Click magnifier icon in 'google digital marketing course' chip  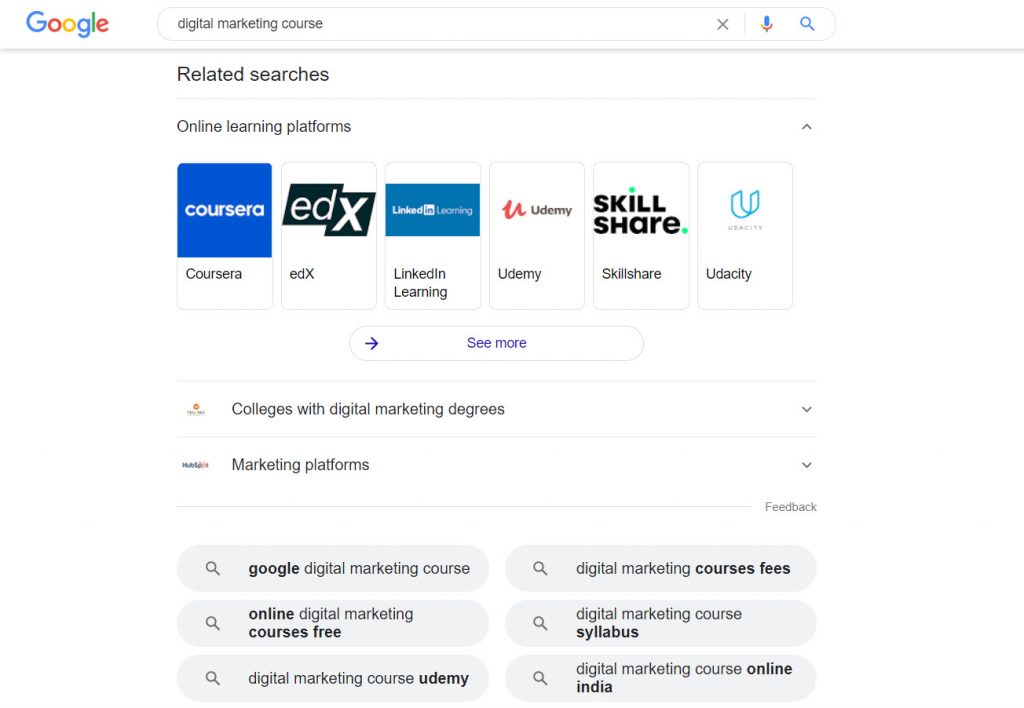[x=212, y=568]
